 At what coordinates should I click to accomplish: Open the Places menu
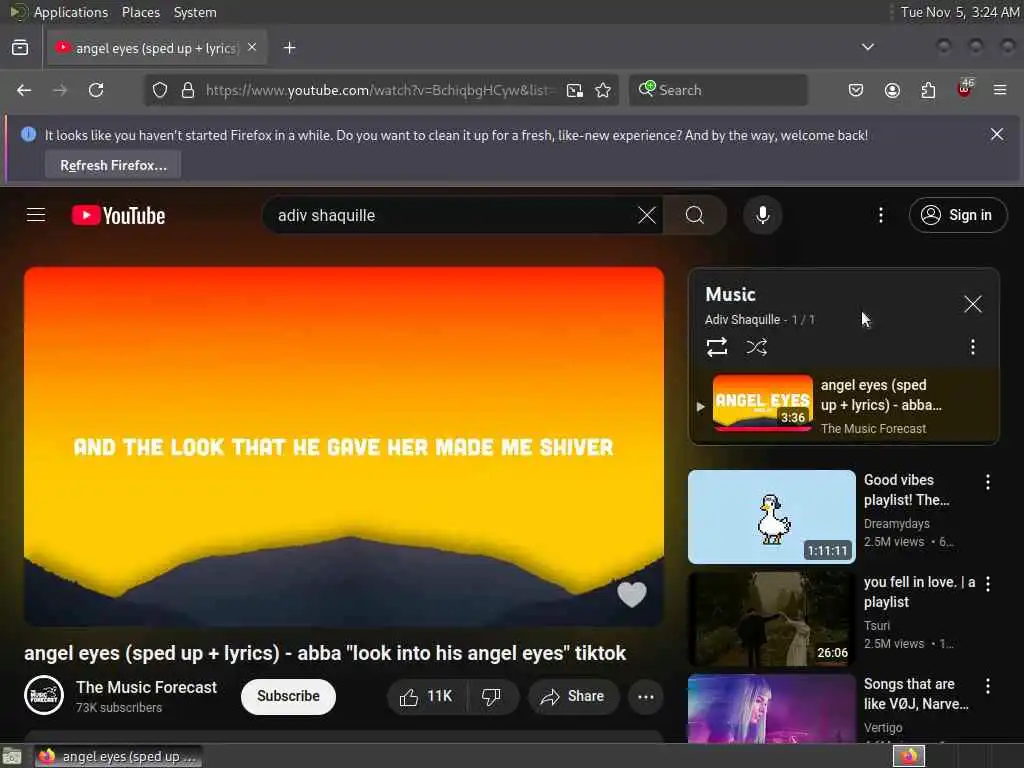(140, 12)
